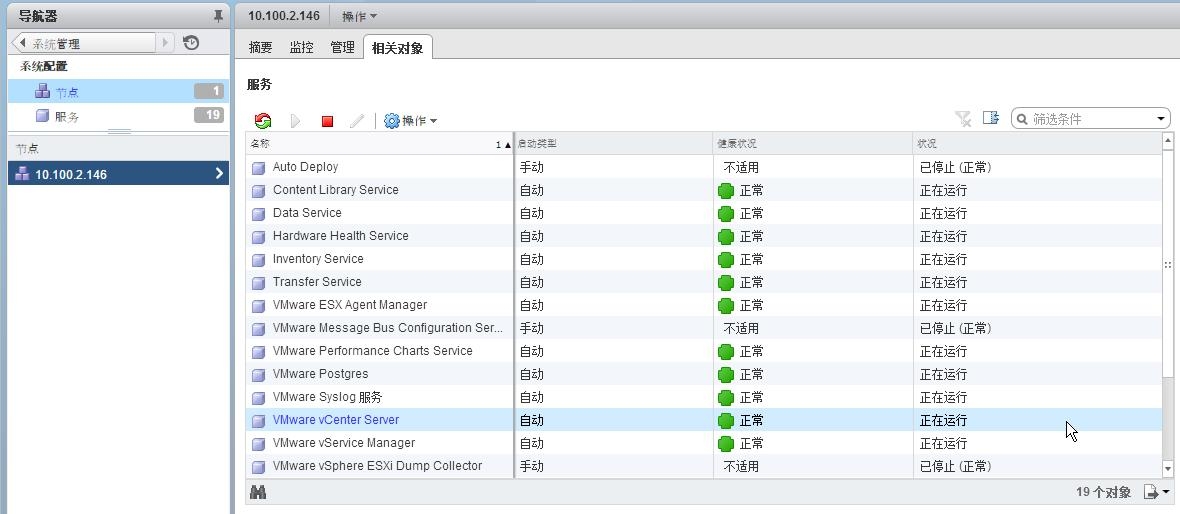Select VMware Performance Charts Service row
Viewport: 1180px width, 514px height.
[704, 351]
